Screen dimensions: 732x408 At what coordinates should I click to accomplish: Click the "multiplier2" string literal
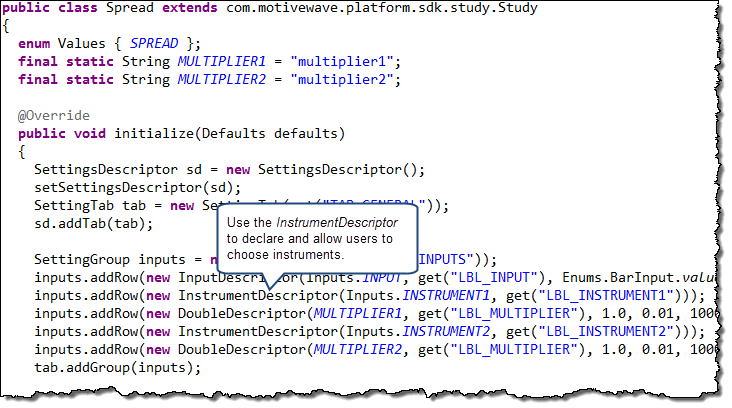point(345,79)
